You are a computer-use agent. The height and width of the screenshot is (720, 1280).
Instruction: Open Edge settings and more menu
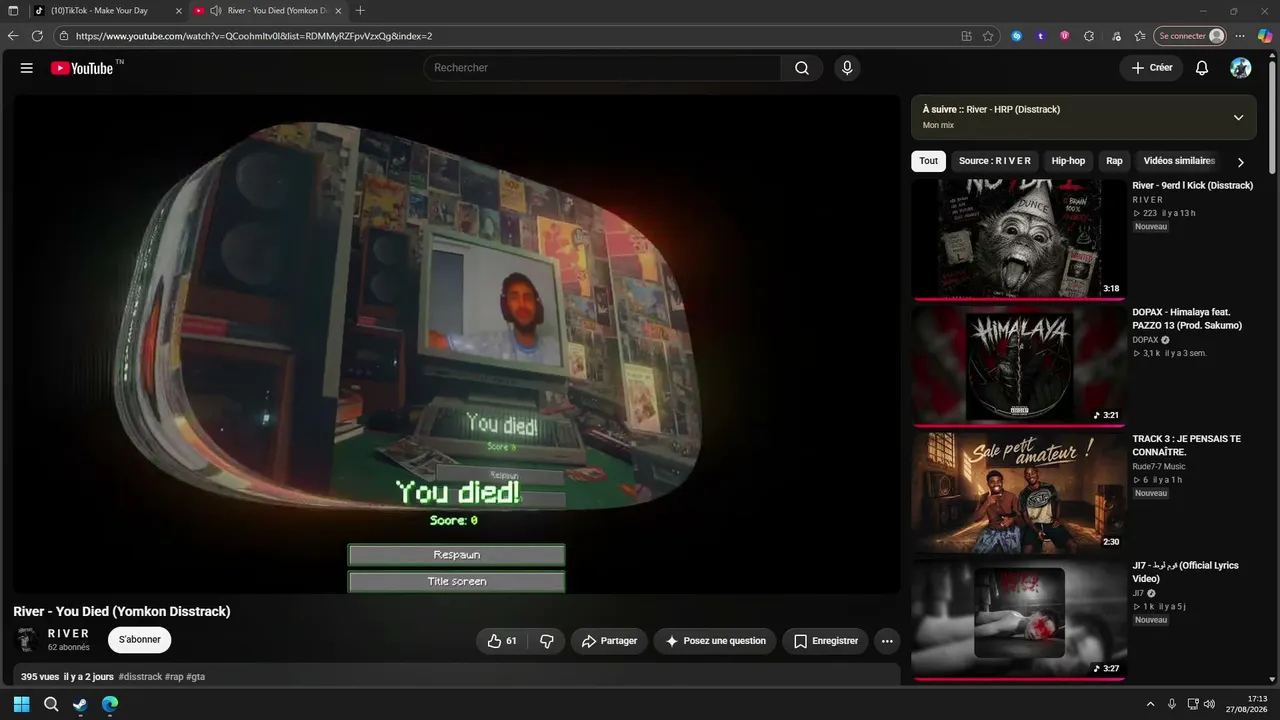tap(1242, 36)
